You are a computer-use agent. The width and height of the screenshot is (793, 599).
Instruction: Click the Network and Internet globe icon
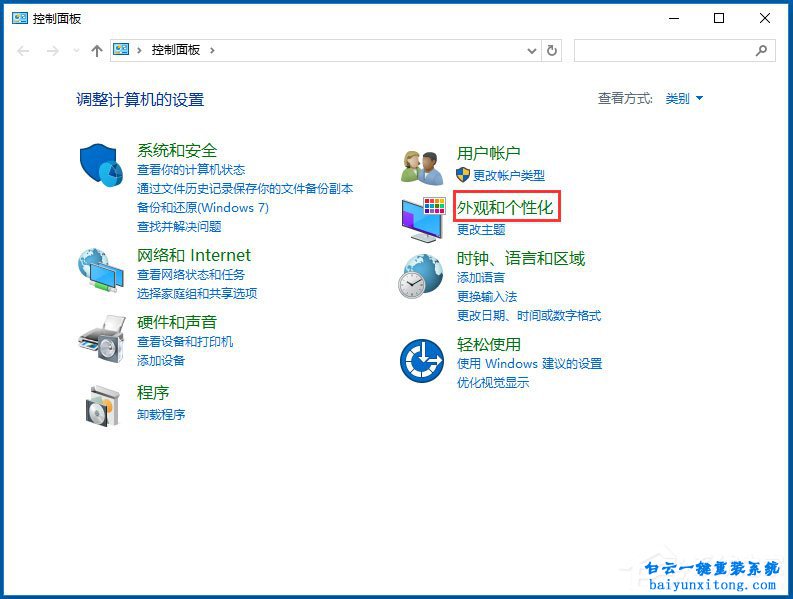(x=101, y=270)
